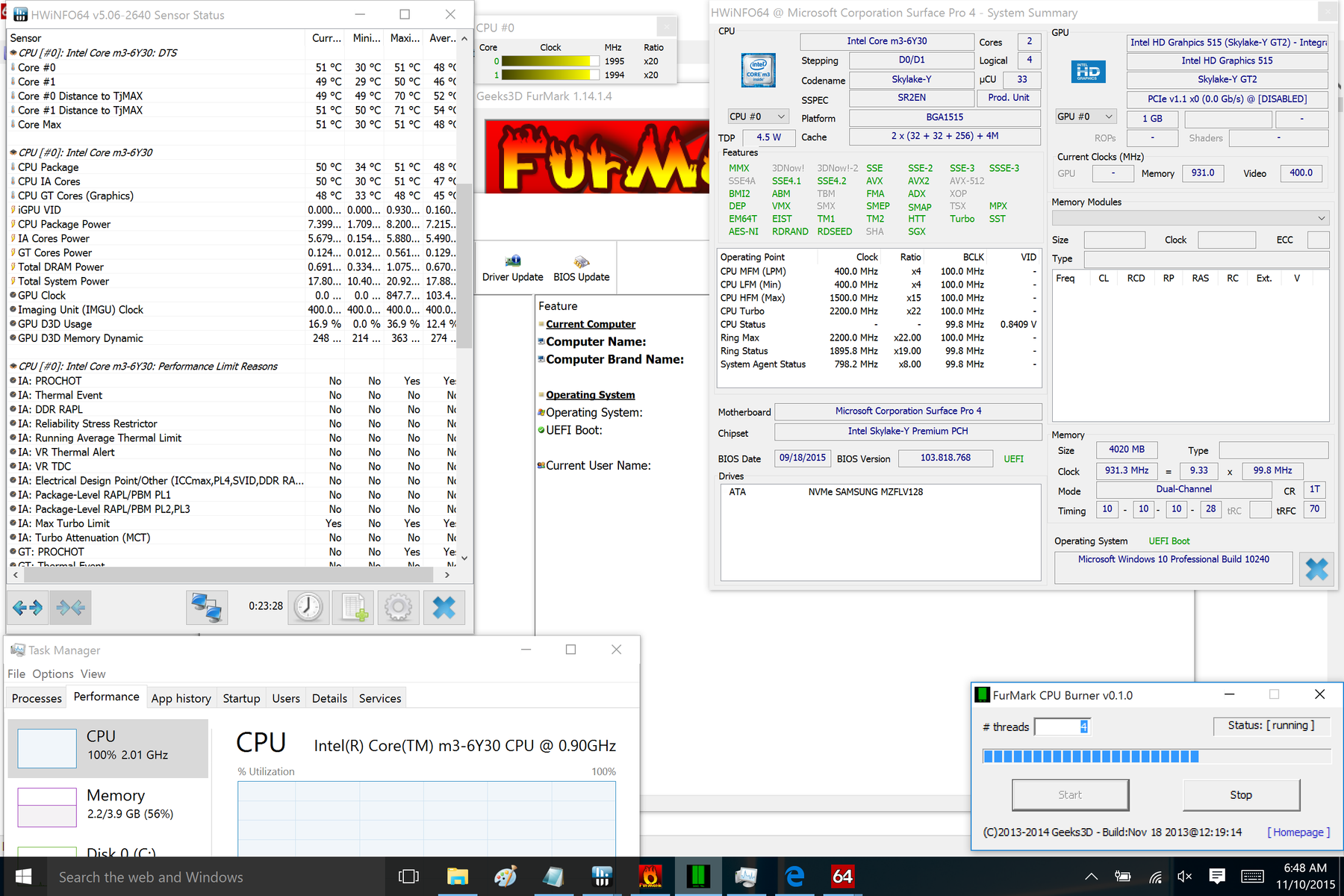Open the Options menu in Task Manager
This screenshot has height=896, width=1344.
click(53, 673)
